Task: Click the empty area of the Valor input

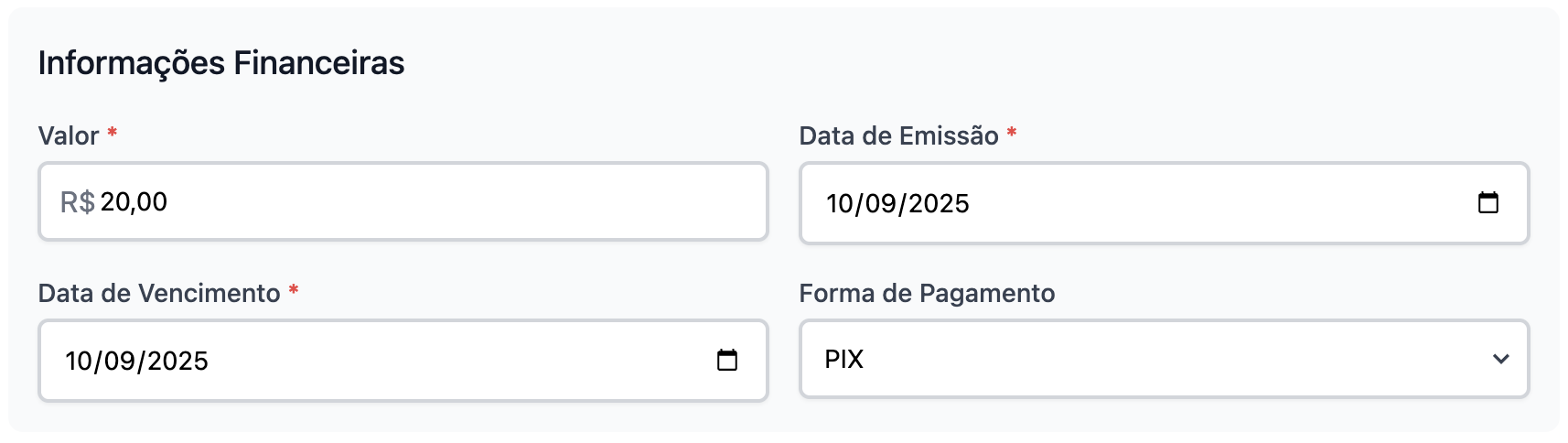Action: click(457, 202)
